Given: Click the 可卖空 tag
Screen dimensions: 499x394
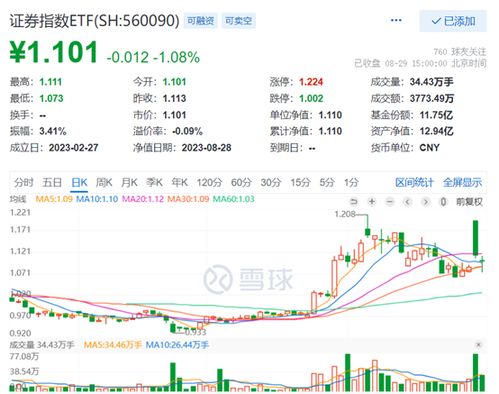Looking at the screenshot, I should click(238, 21).
